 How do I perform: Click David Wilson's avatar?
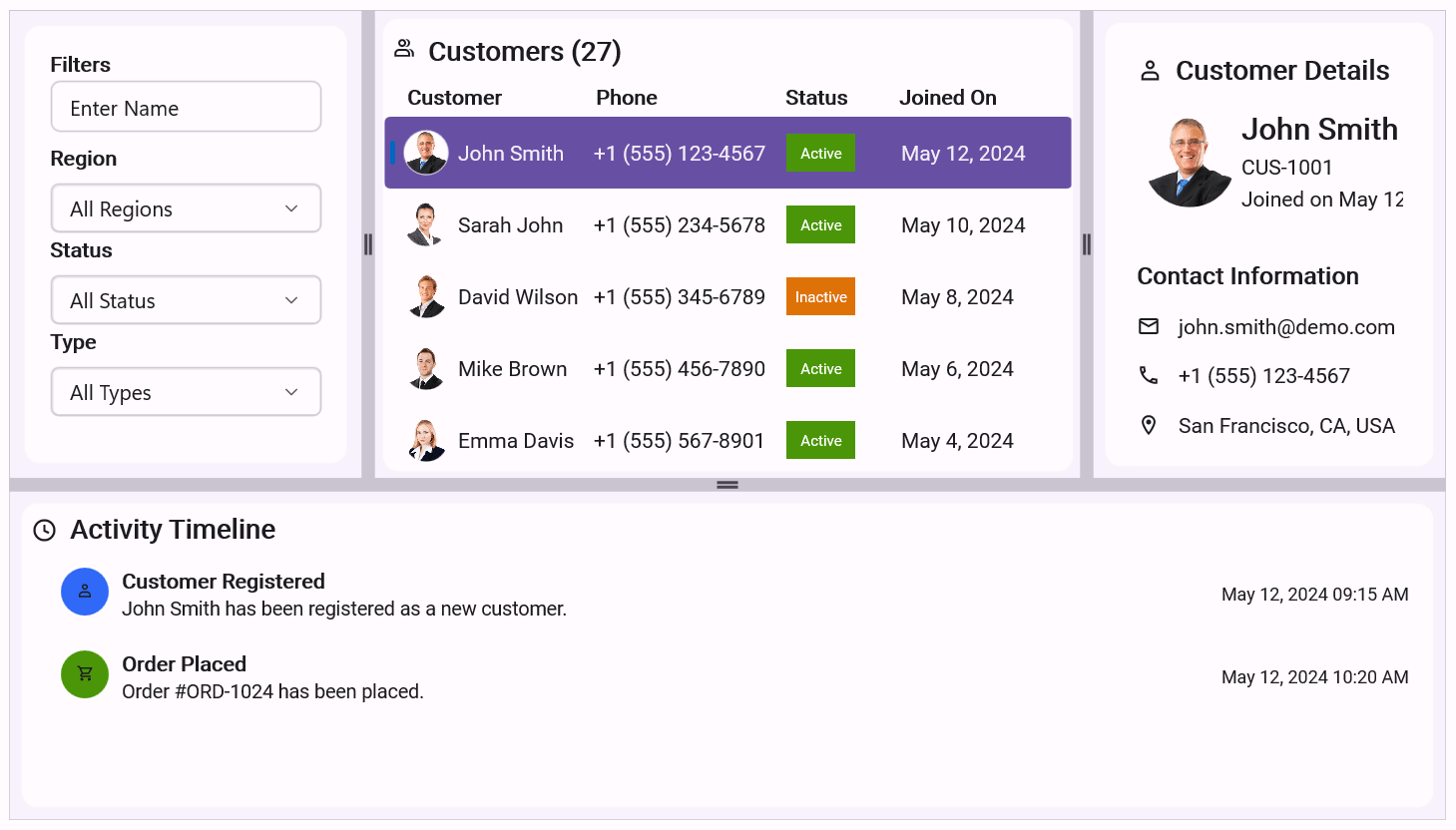click(x=426, y=296)
